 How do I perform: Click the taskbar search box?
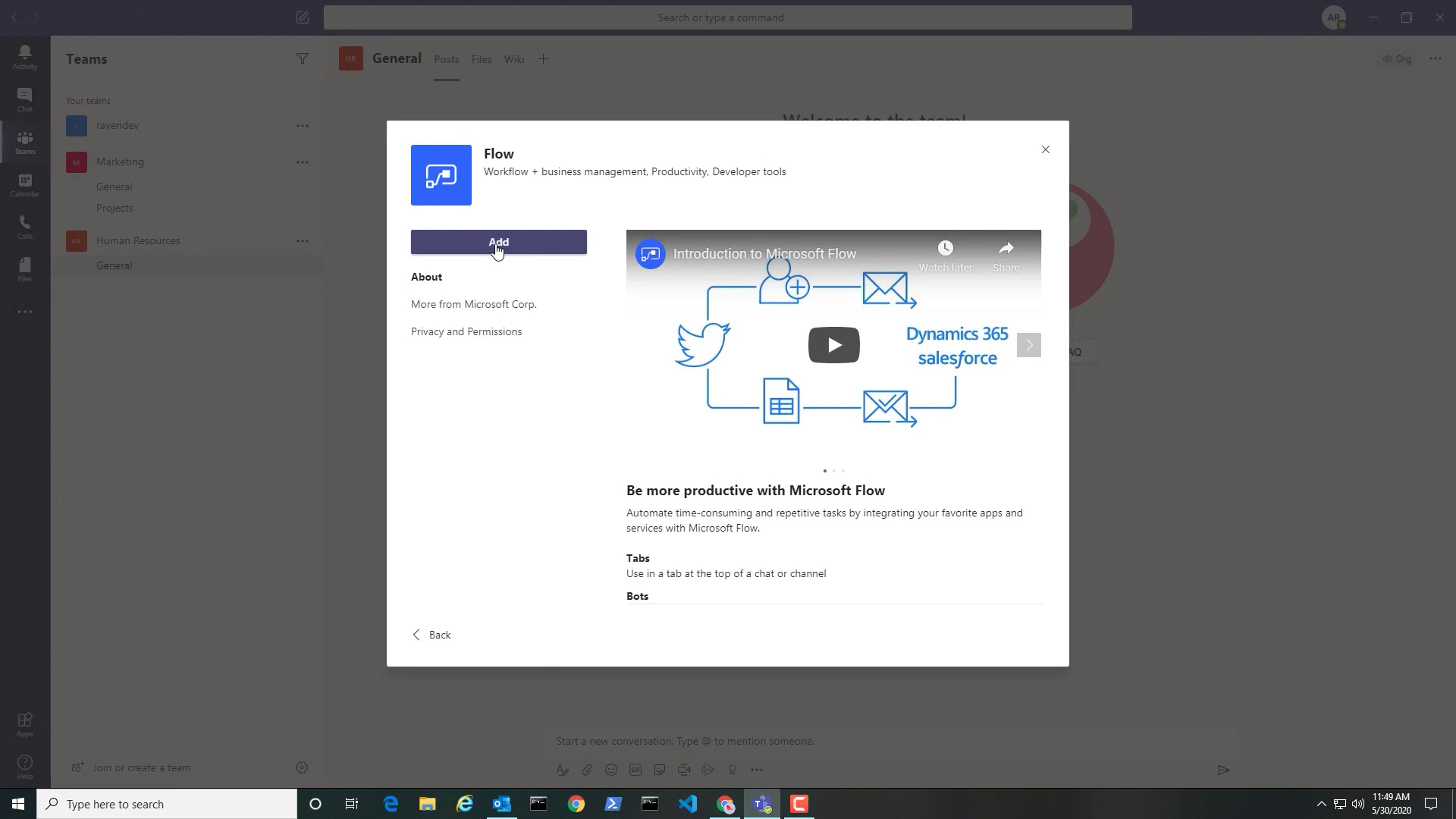point(167,804)
